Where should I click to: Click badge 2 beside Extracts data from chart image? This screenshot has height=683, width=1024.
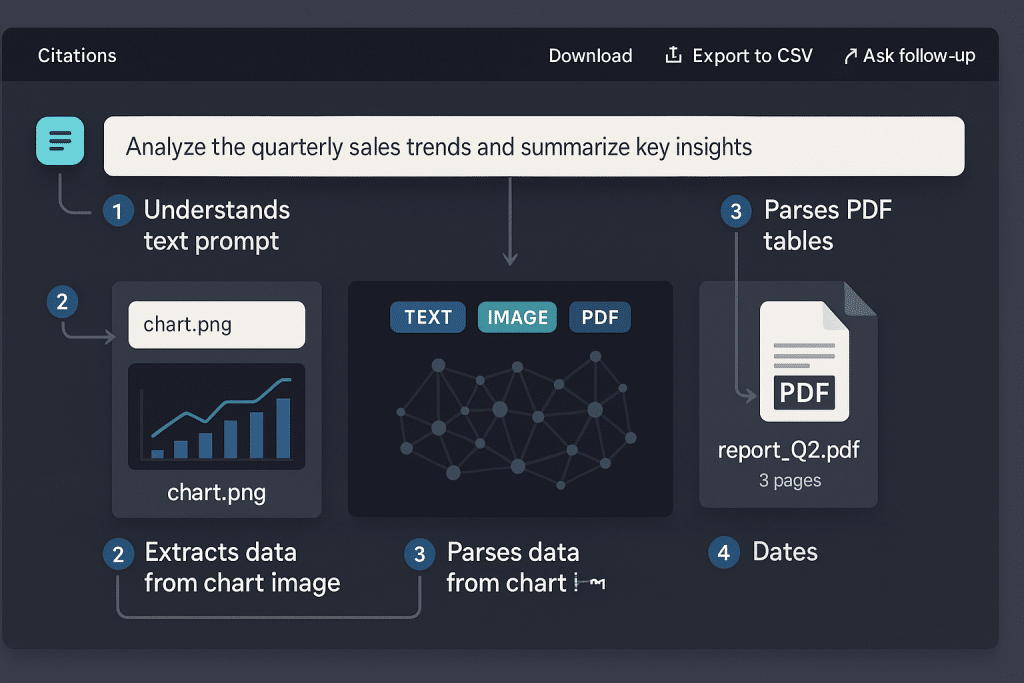pyautogui.click(x=118, y=553)
